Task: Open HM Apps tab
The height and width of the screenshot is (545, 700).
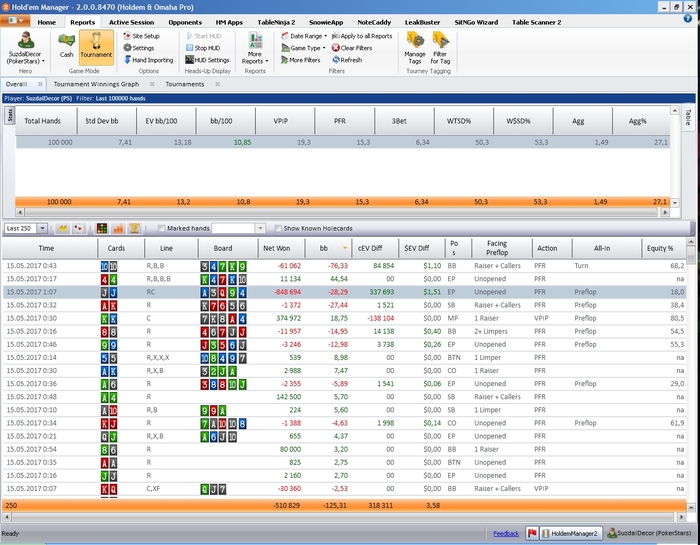Action: tap(229, 22)
